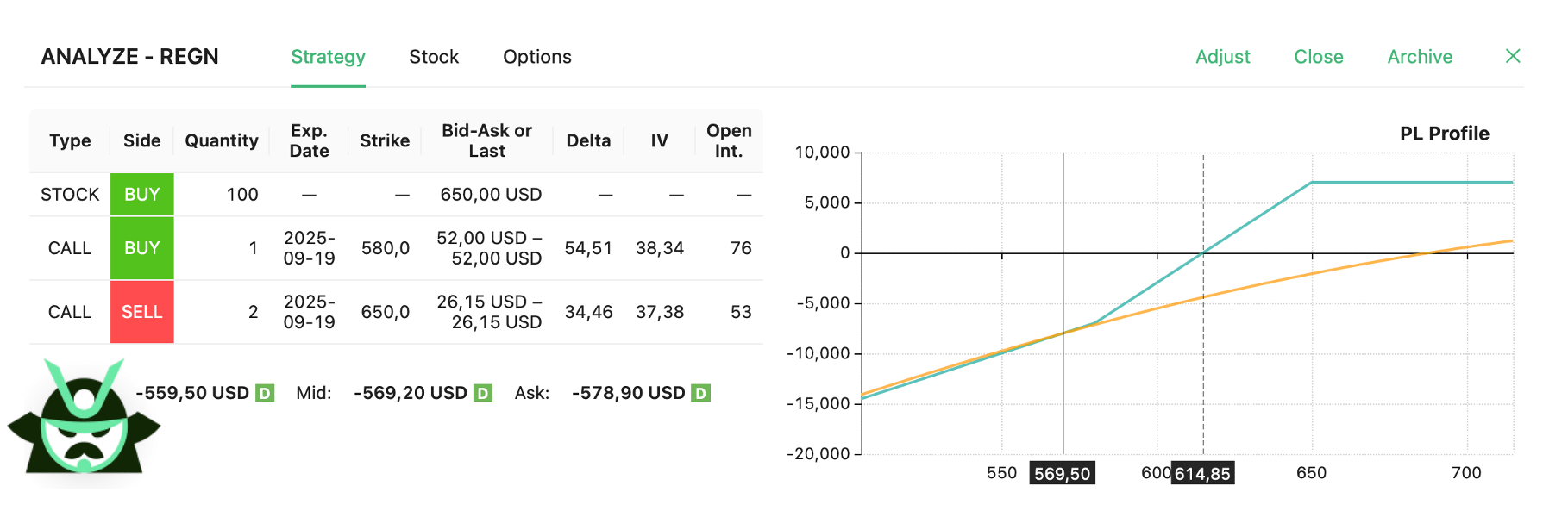Click the 650,0 strike of the sold call
Screen dimensions: 1568x517
click(x=385, y=312)
